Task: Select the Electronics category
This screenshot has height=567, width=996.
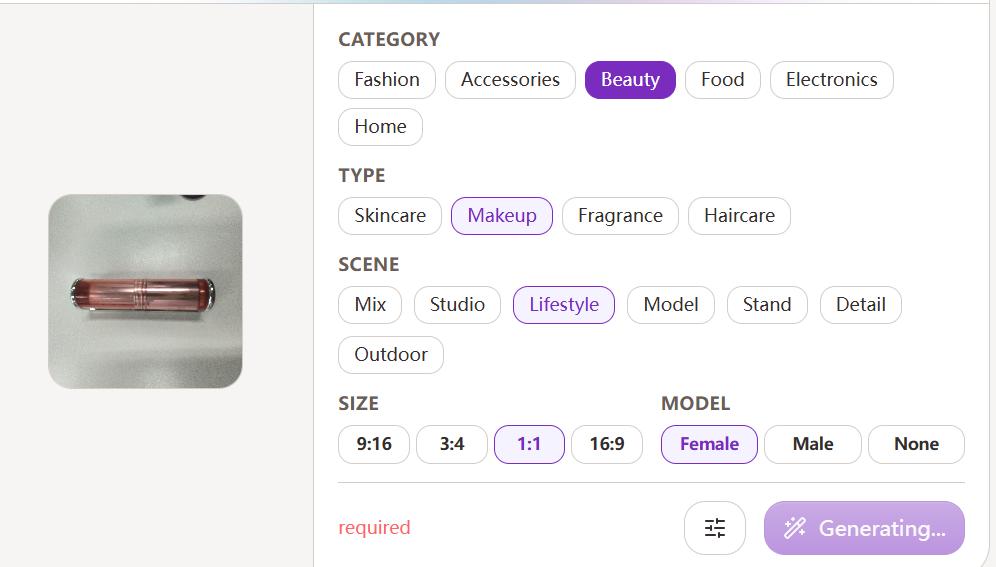Action: coord(831,80)
